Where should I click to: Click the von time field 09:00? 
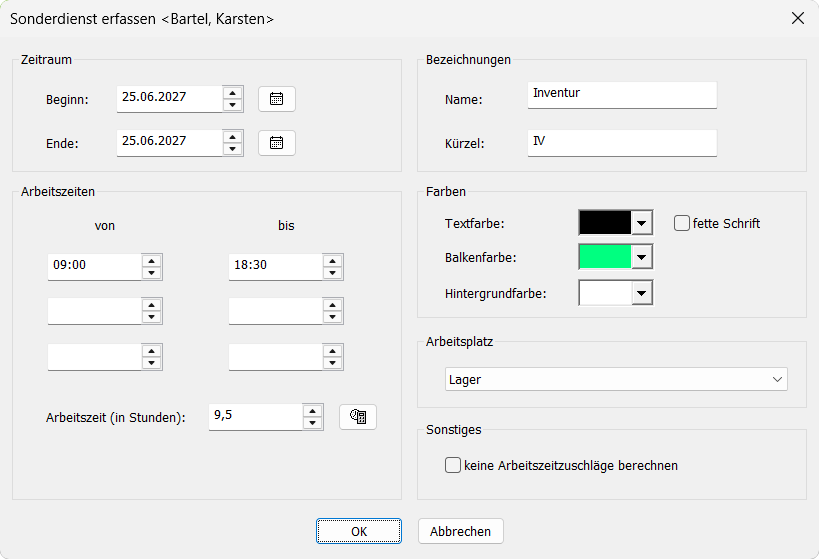(x=95, y=266)
